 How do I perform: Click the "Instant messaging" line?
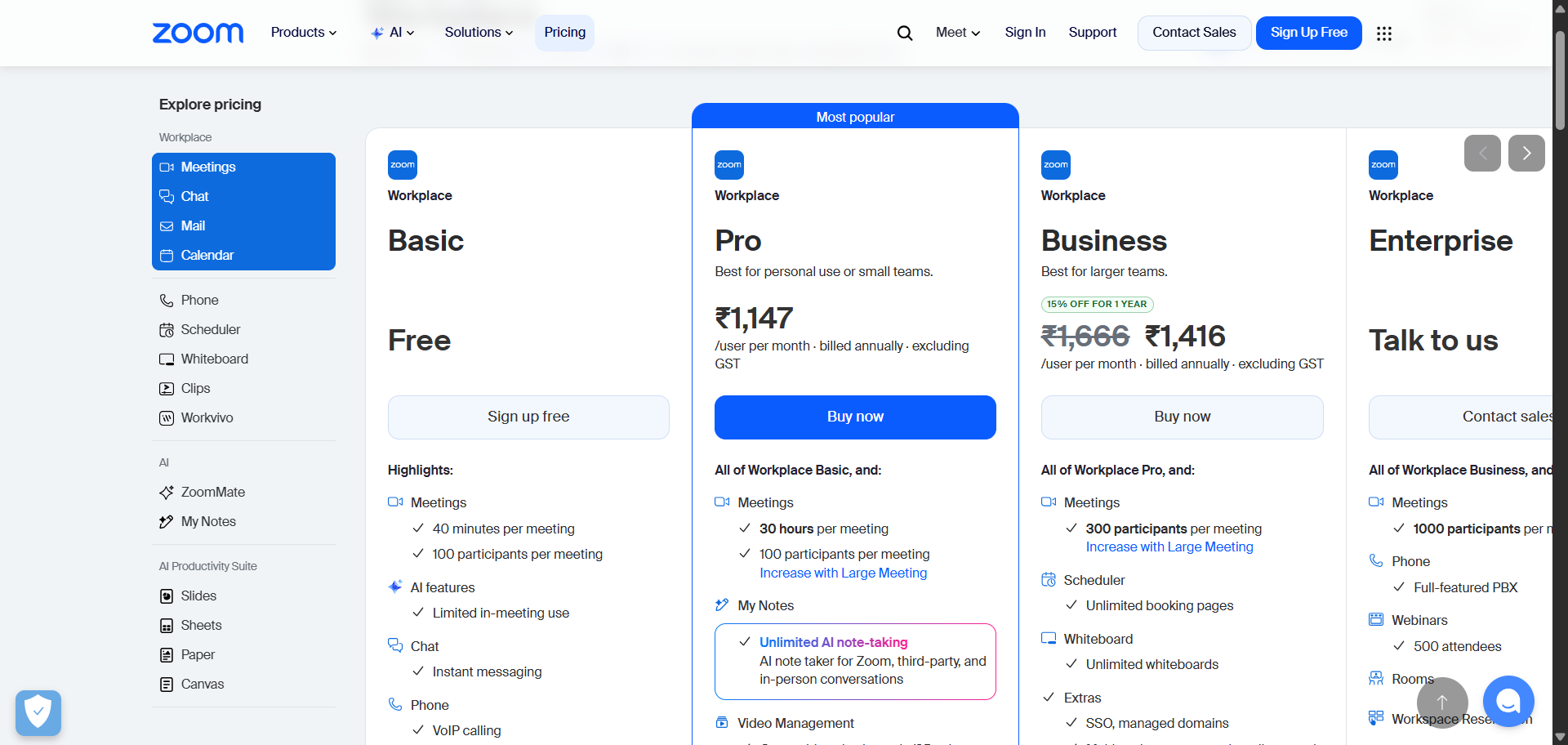click(x=487, y=672)
